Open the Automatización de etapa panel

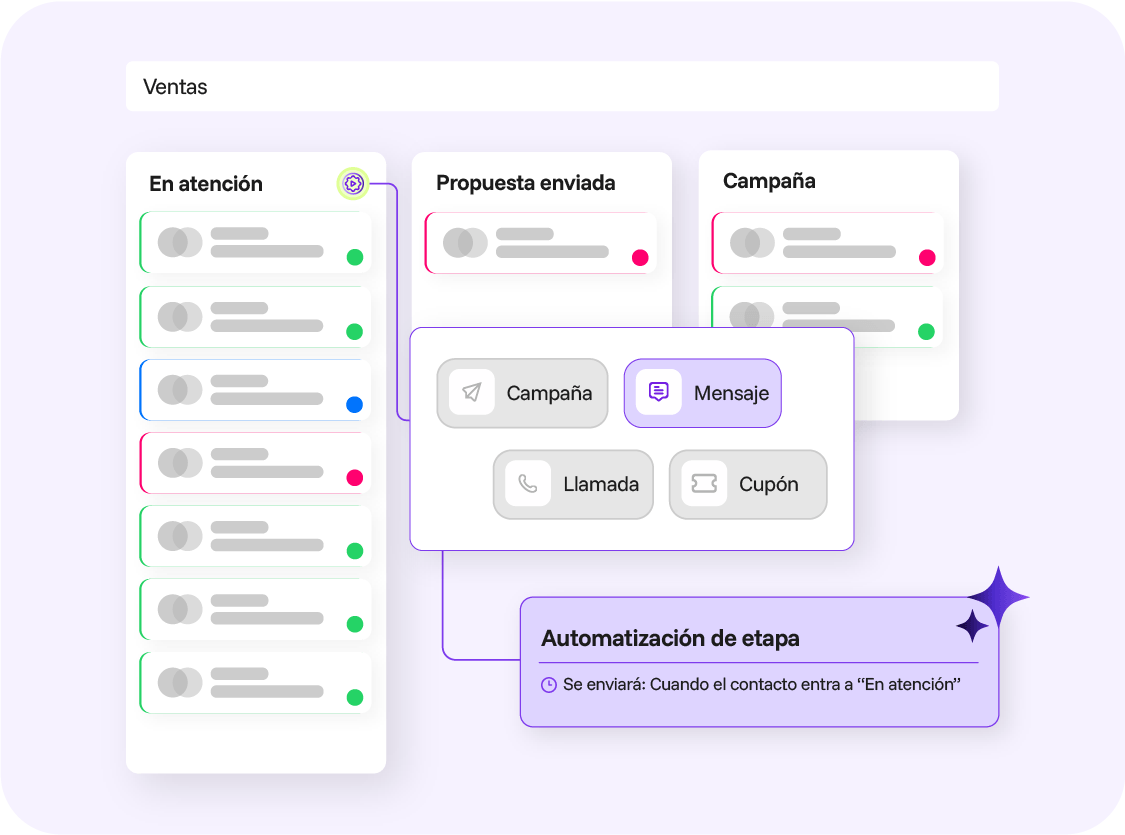(758, 661)
